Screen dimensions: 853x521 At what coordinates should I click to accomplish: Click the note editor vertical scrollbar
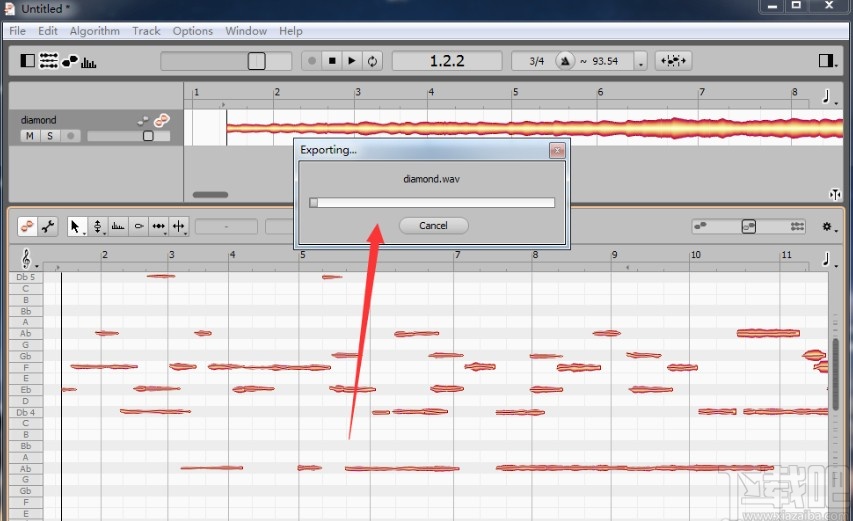pyautogui.click(x=836, y=375)
